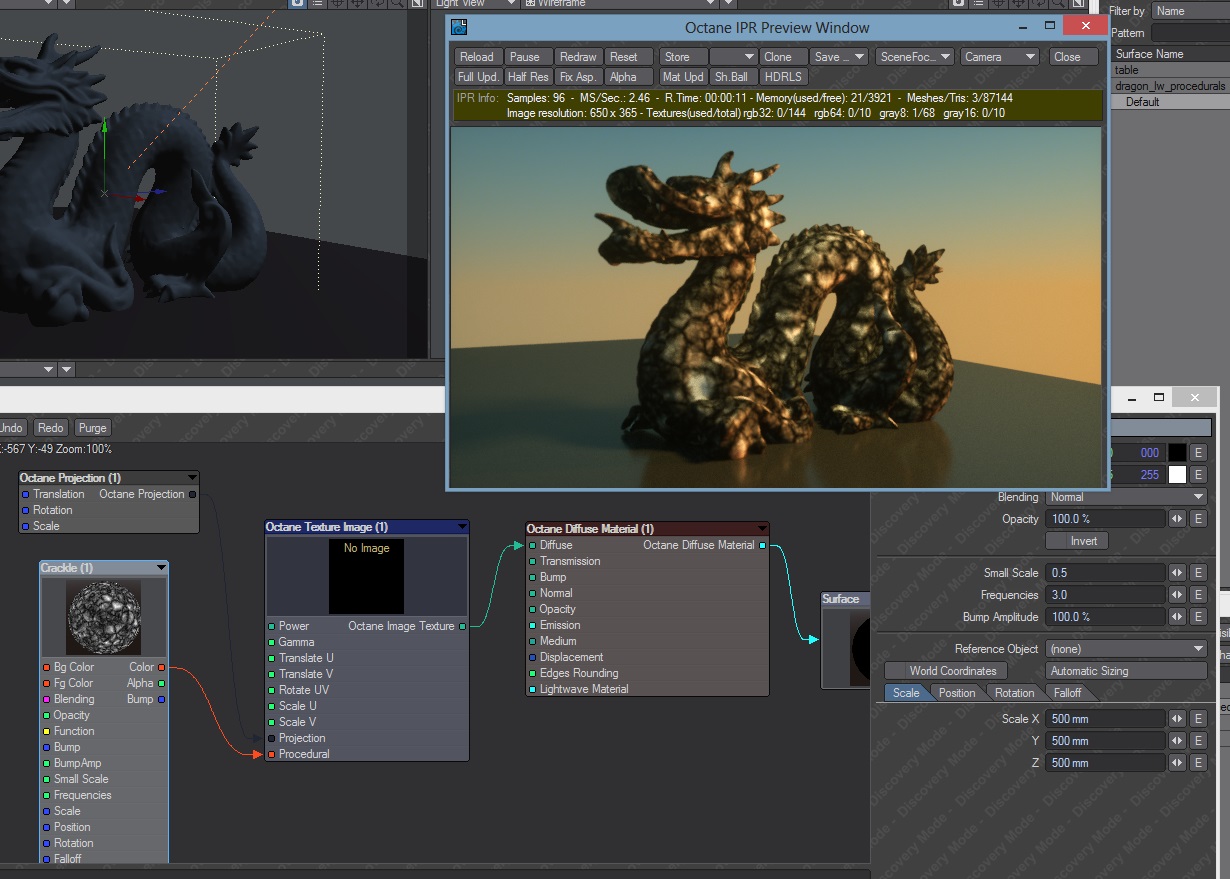Switch to the Position tab
Image resolution: width=1230 pixels, height=879 pixels.
click(x=956, y=693)
